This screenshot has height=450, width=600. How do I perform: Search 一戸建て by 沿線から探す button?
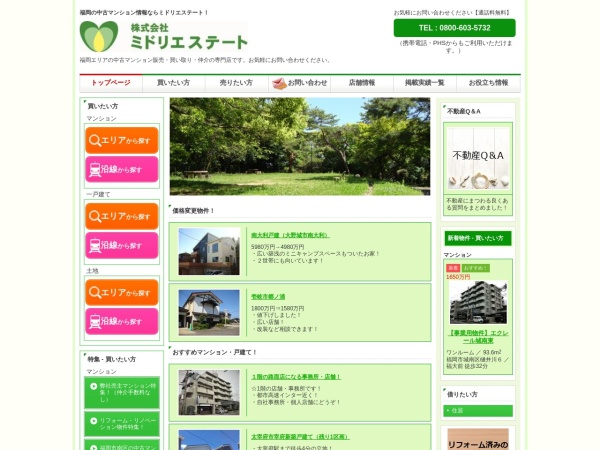pos(122,245)
